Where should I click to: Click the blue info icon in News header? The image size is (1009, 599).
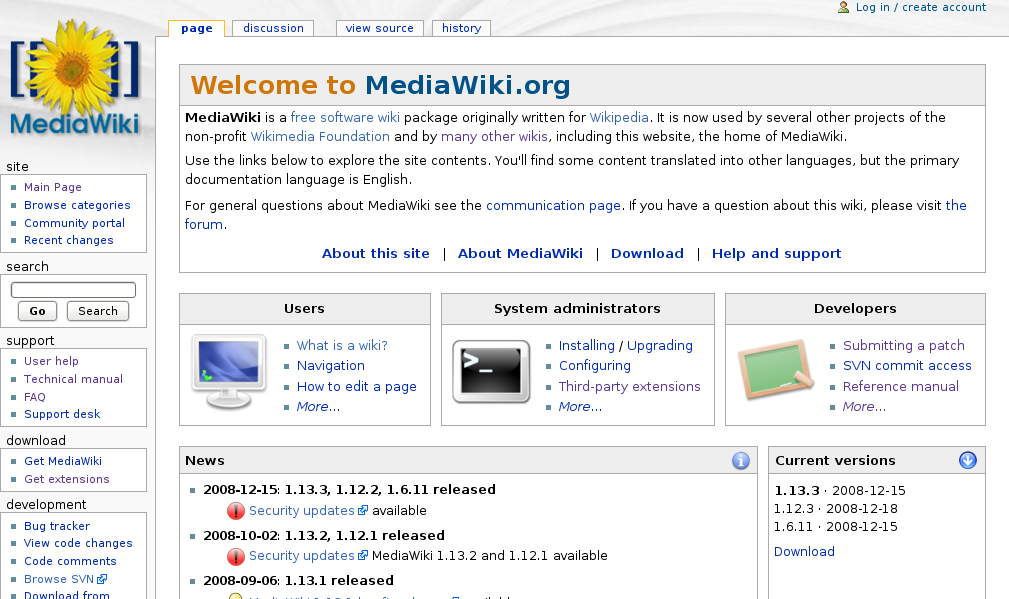(x=741, y=461)
